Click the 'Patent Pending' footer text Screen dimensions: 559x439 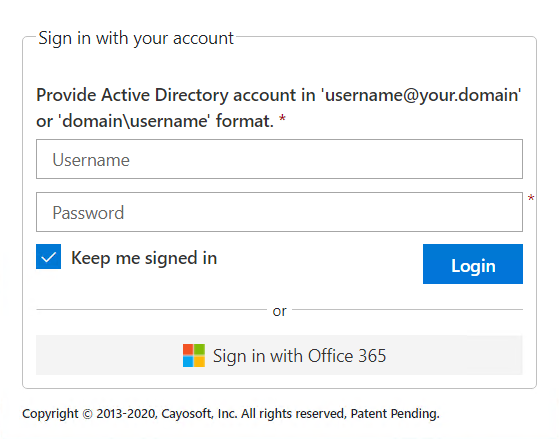tap(395, 414)
